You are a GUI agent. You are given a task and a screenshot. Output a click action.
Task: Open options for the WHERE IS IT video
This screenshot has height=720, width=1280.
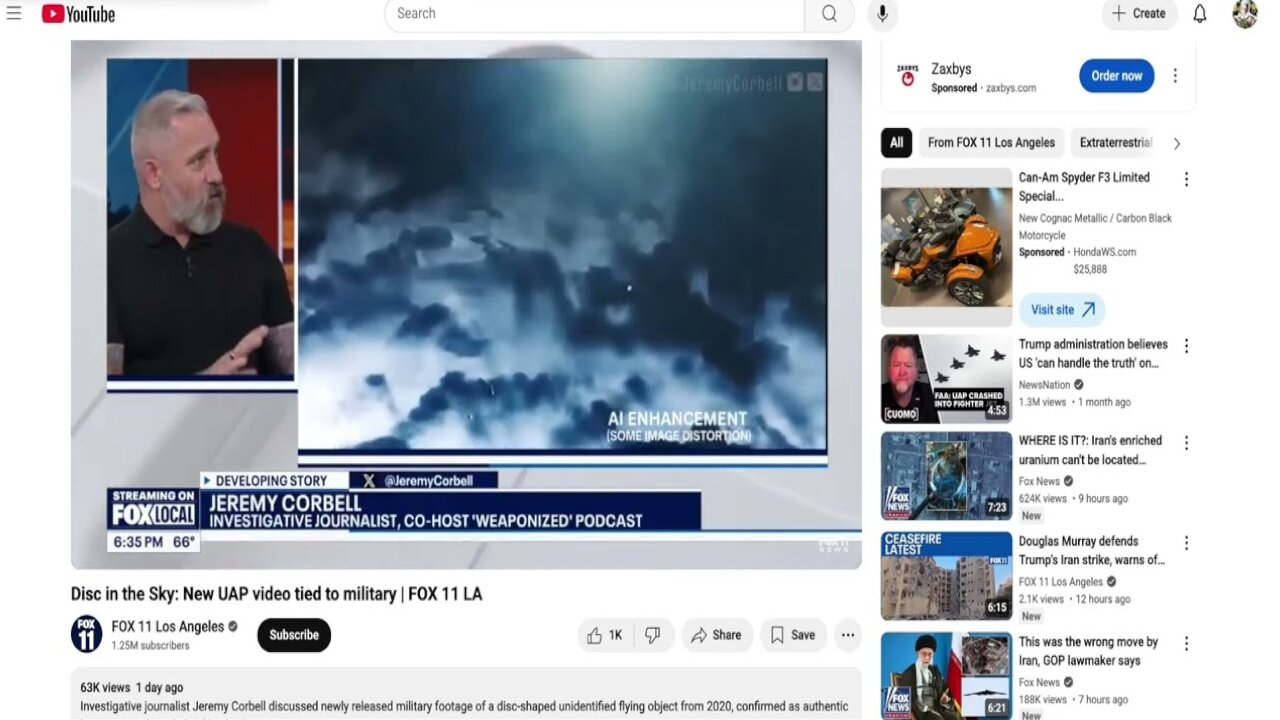[1186, 442]
